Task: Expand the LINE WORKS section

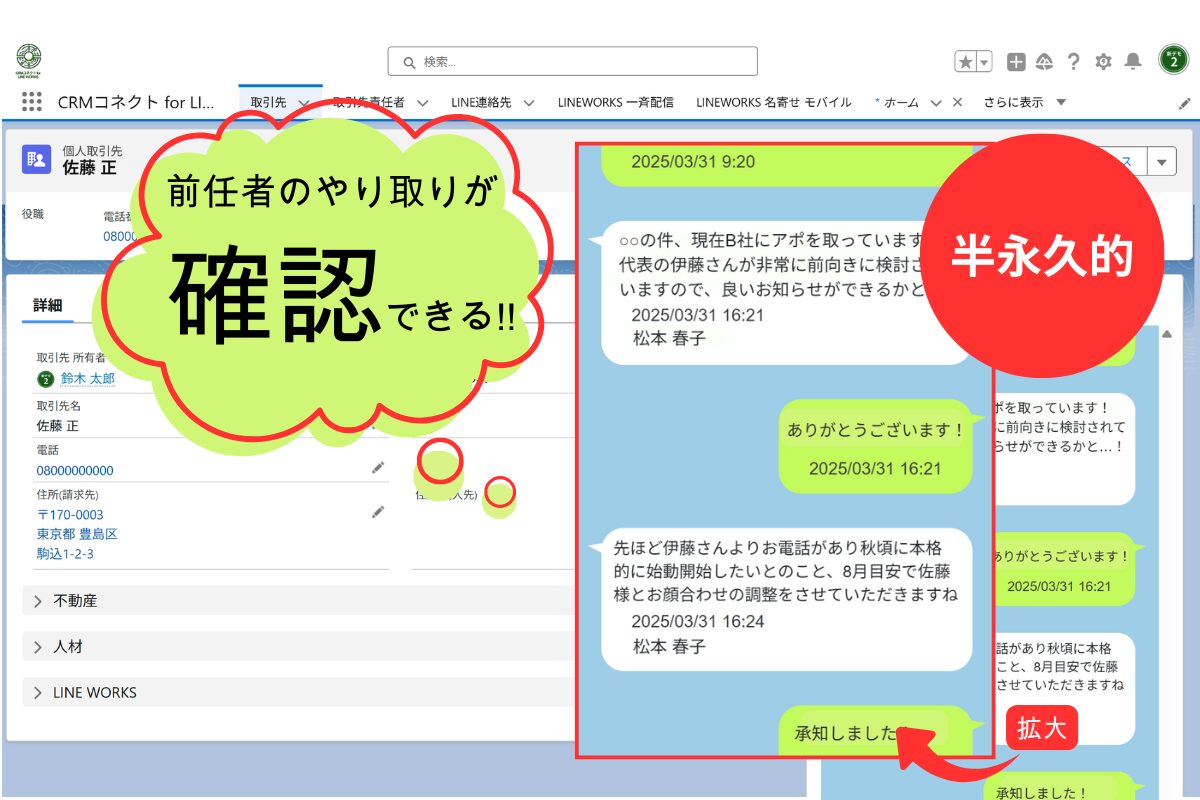Action: point(297,692)
